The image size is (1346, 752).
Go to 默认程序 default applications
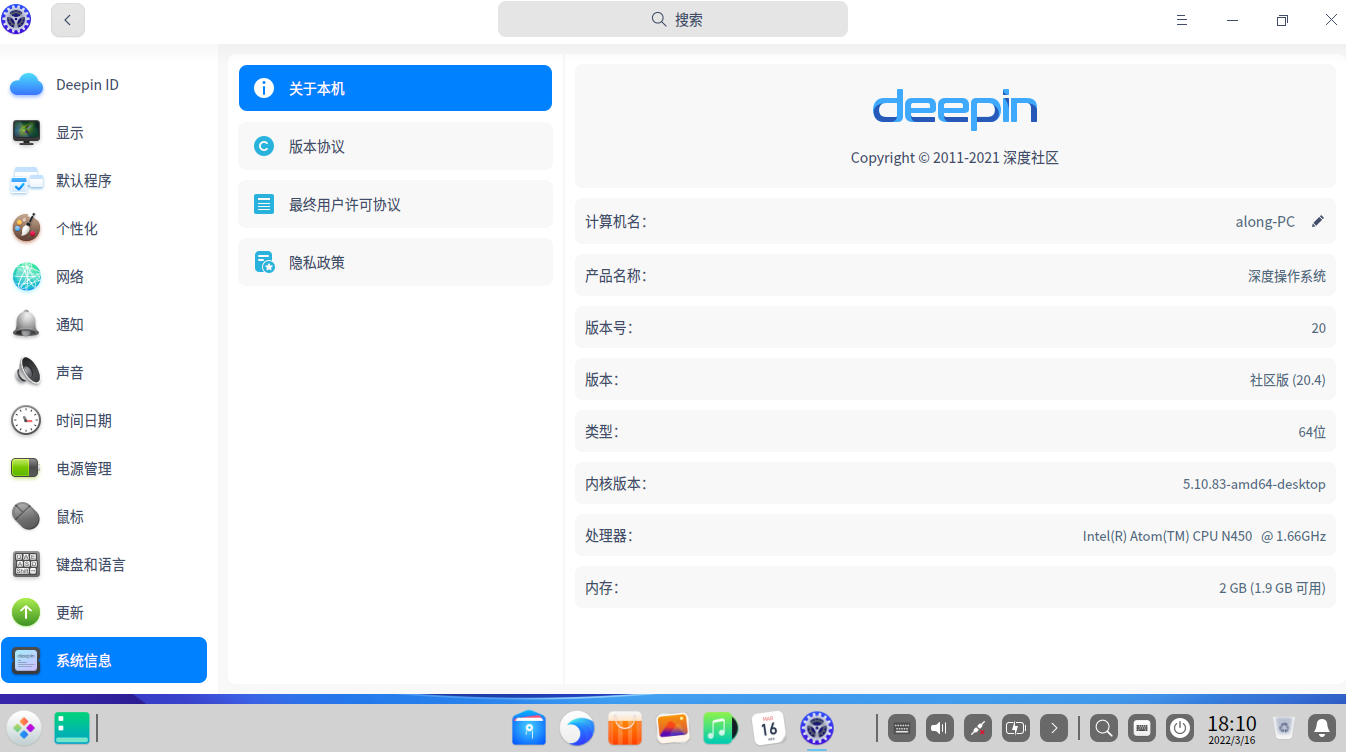(x=104, y=181)
